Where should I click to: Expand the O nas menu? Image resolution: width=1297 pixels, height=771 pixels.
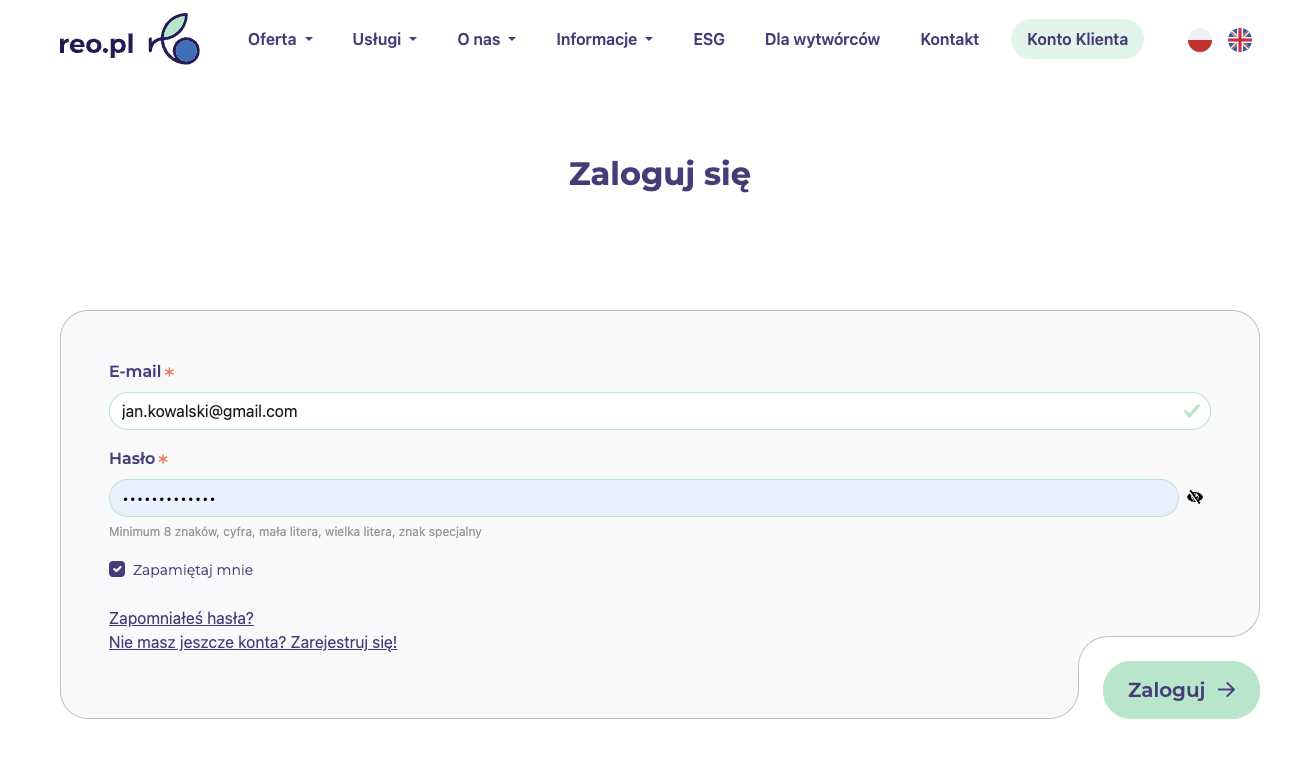tap(486, 40)
